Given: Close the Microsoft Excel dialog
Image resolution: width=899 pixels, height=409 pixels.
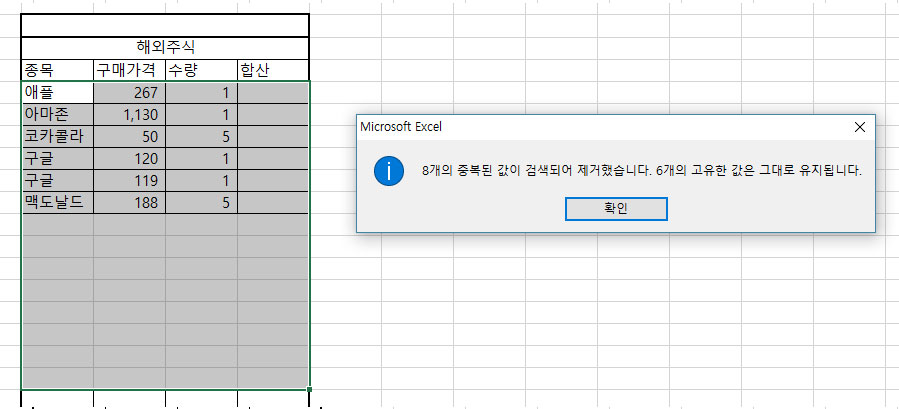Looking at the screenshot, I should [859, 127].
